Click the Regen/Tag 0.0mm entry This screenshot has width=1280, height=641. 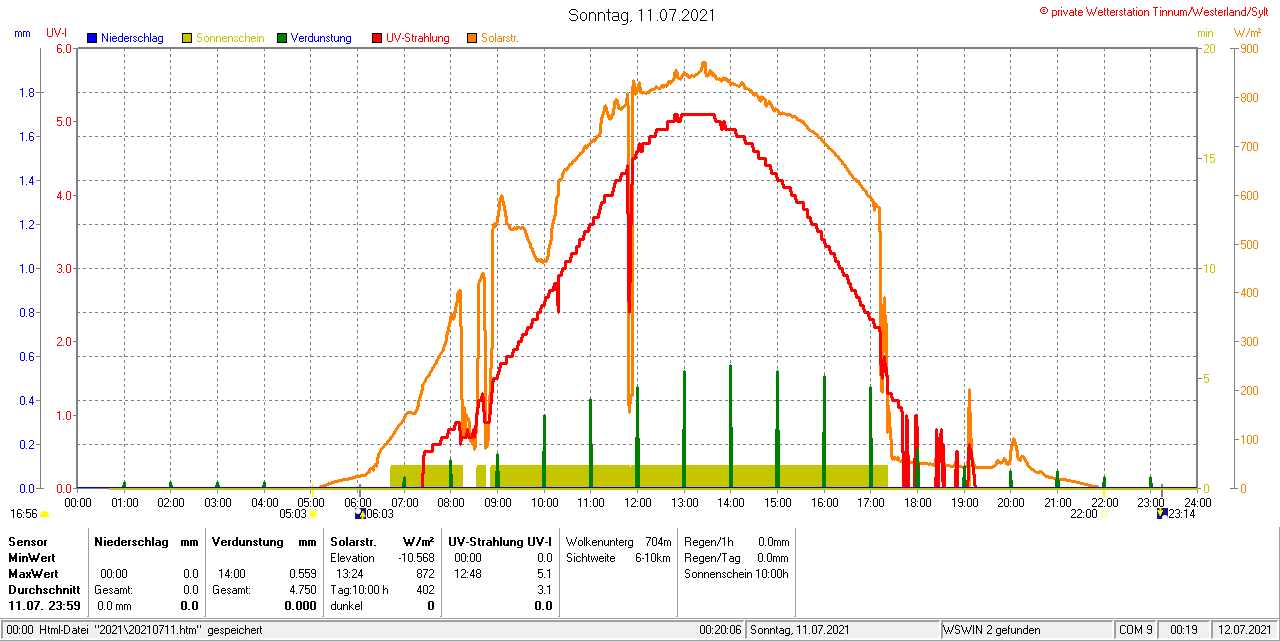[737, 557]
